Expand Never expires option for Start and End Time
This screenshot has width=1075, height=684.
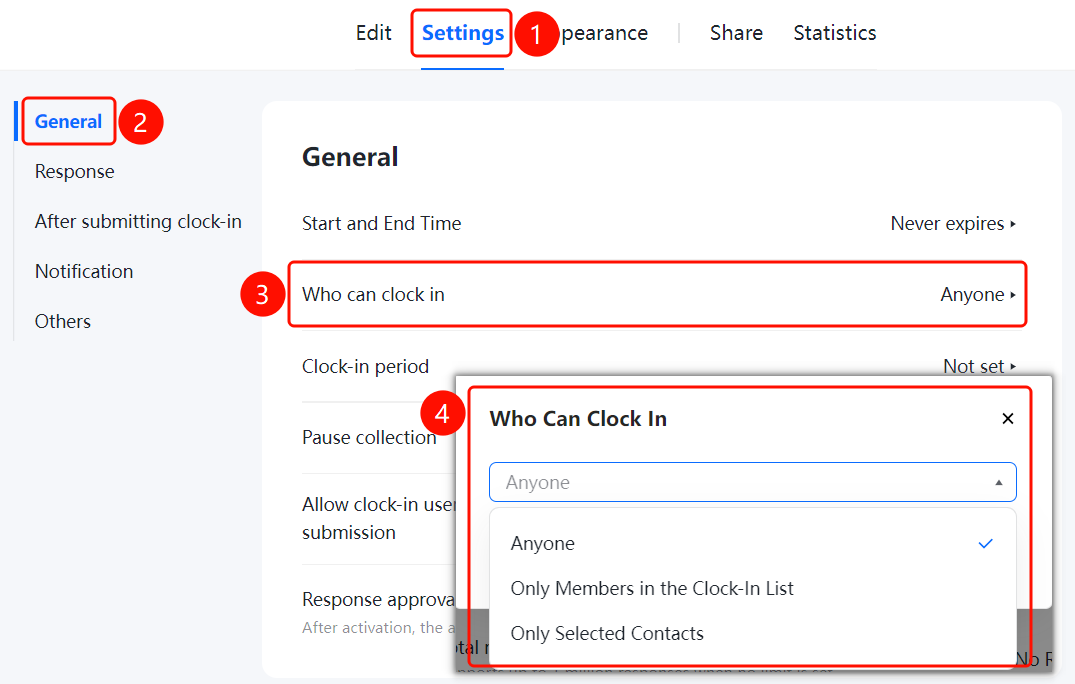click(953, 223)
